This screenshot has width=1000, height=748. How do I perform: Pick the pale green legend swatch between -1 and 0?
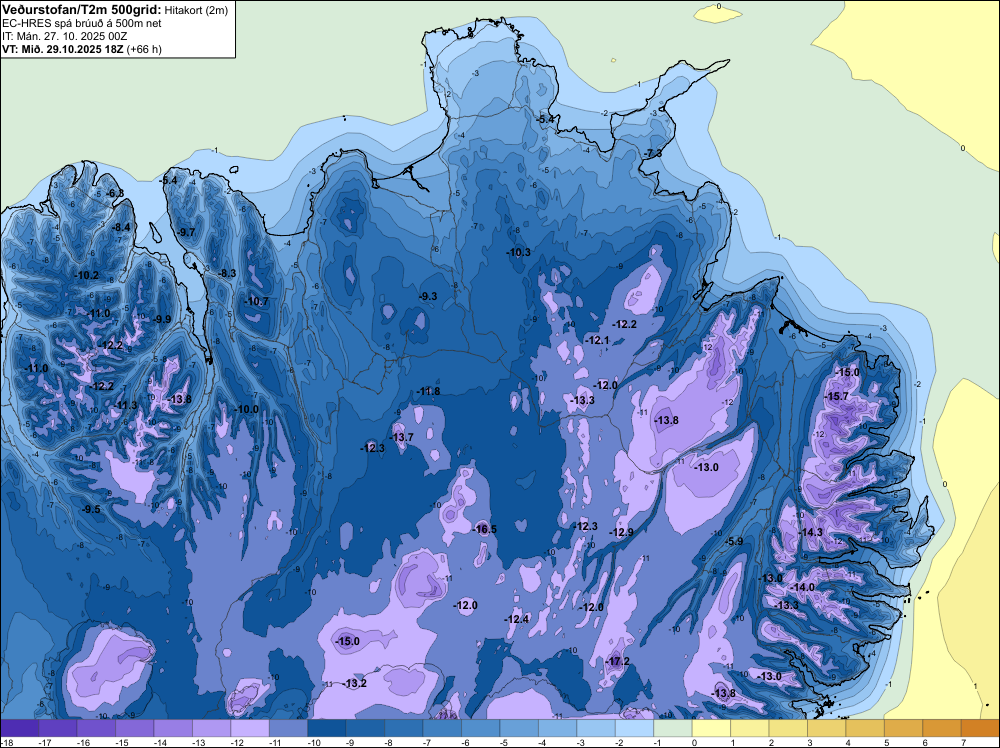click(673, 728)
